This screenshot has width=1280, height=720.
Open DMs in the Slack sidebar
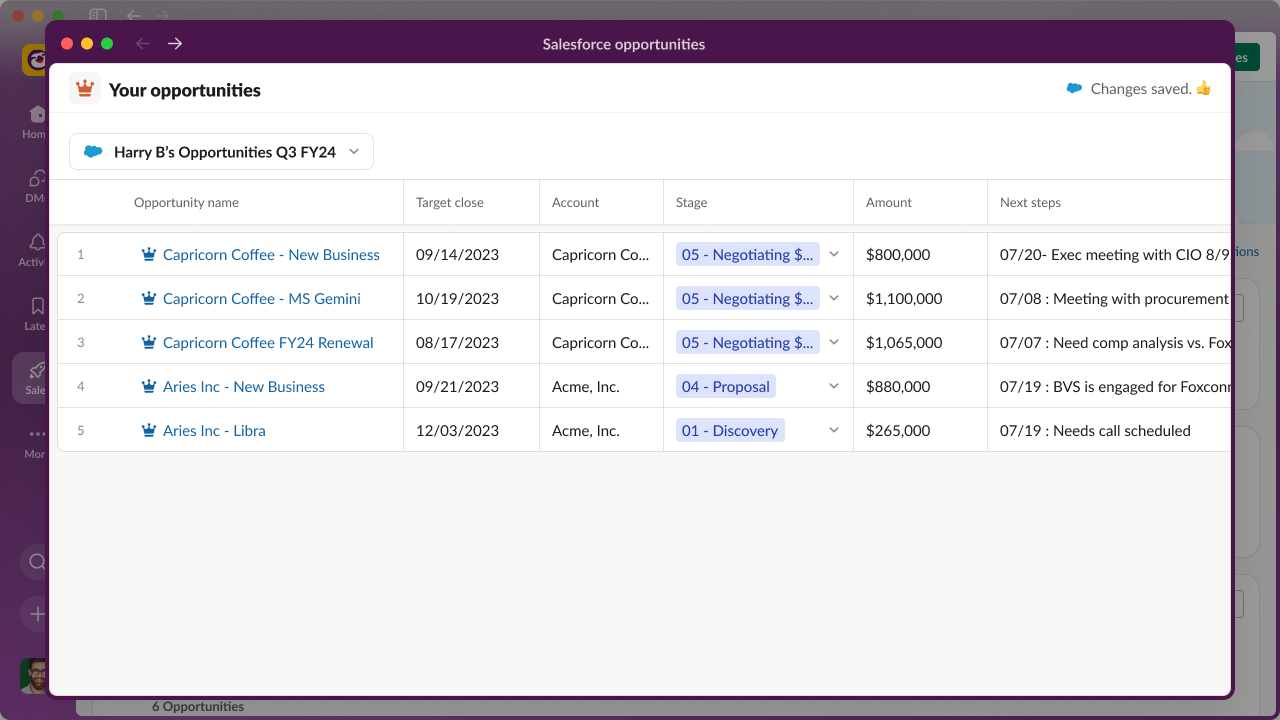pyautogui.click(x=36, y=185)
